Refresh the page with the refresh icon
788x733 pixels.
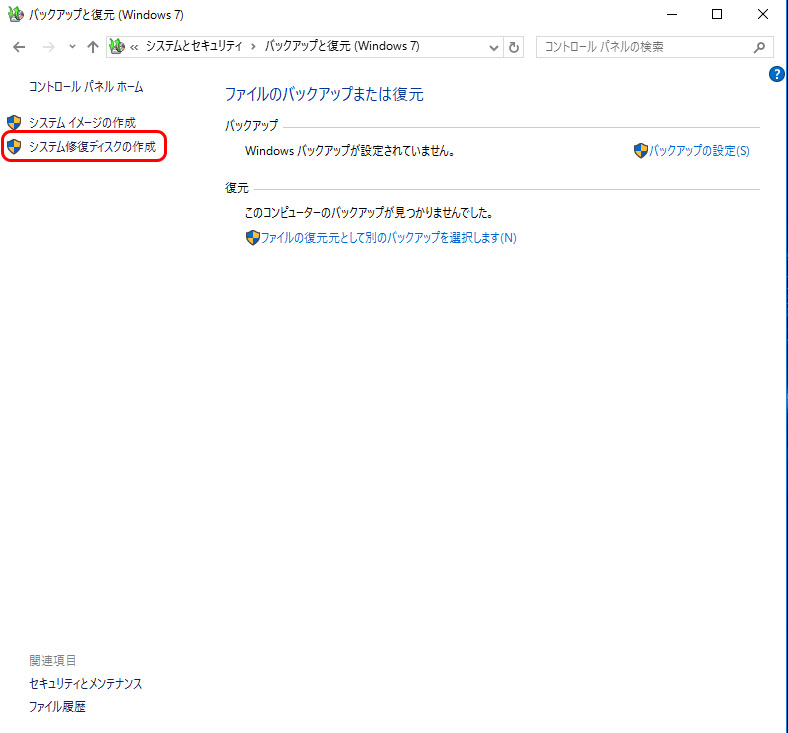(514, 48)
